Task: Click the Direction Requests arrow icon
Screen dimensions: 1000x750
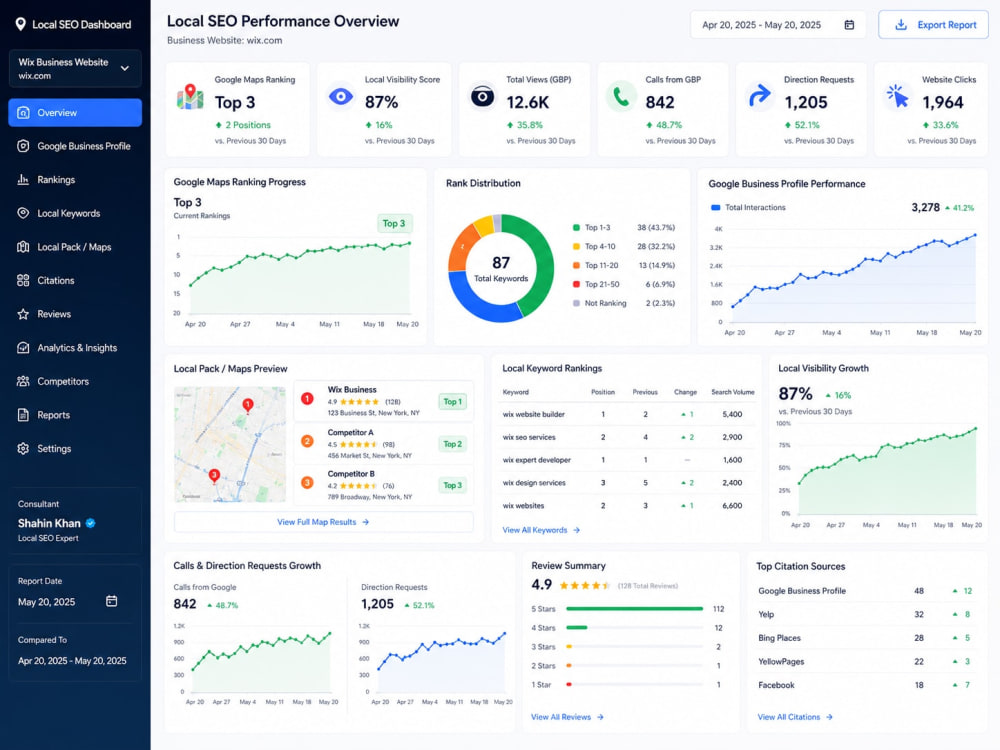Action: [760, 97]
